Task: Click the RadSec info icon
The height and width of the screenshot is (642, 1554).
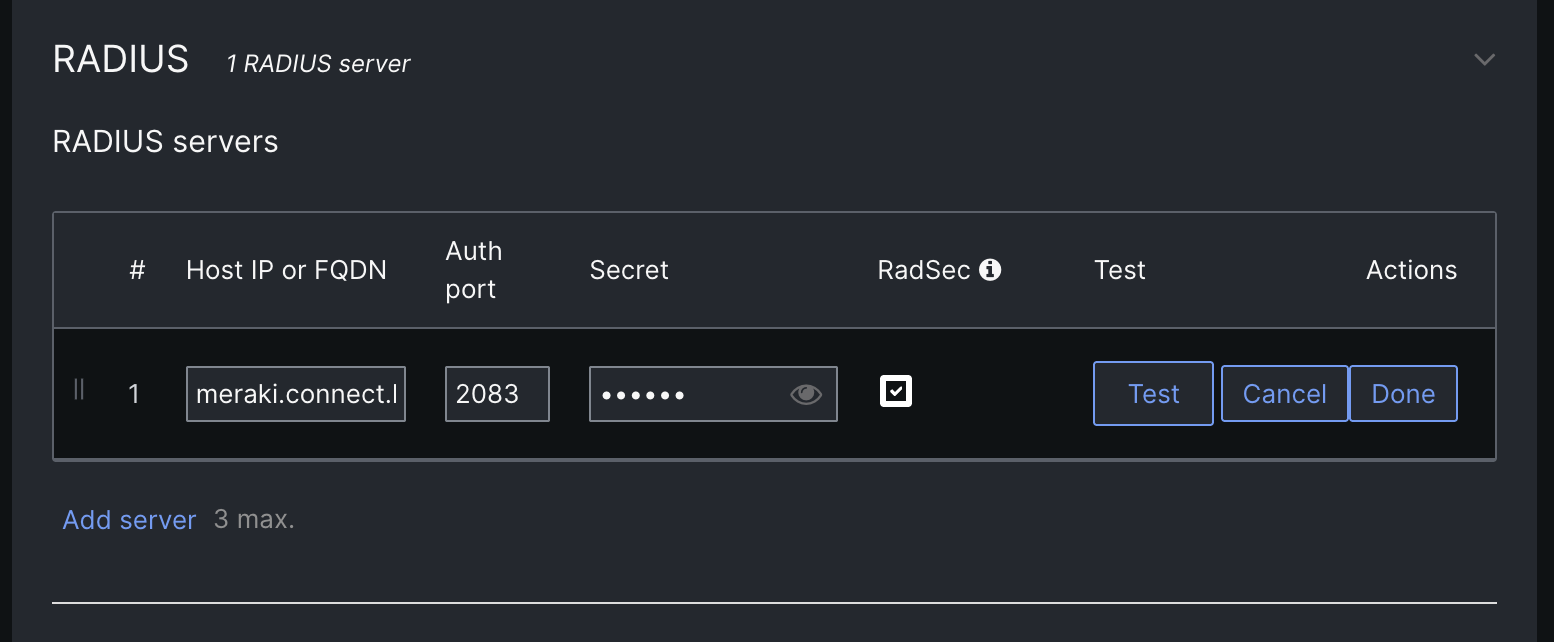Action: point(990,269)
